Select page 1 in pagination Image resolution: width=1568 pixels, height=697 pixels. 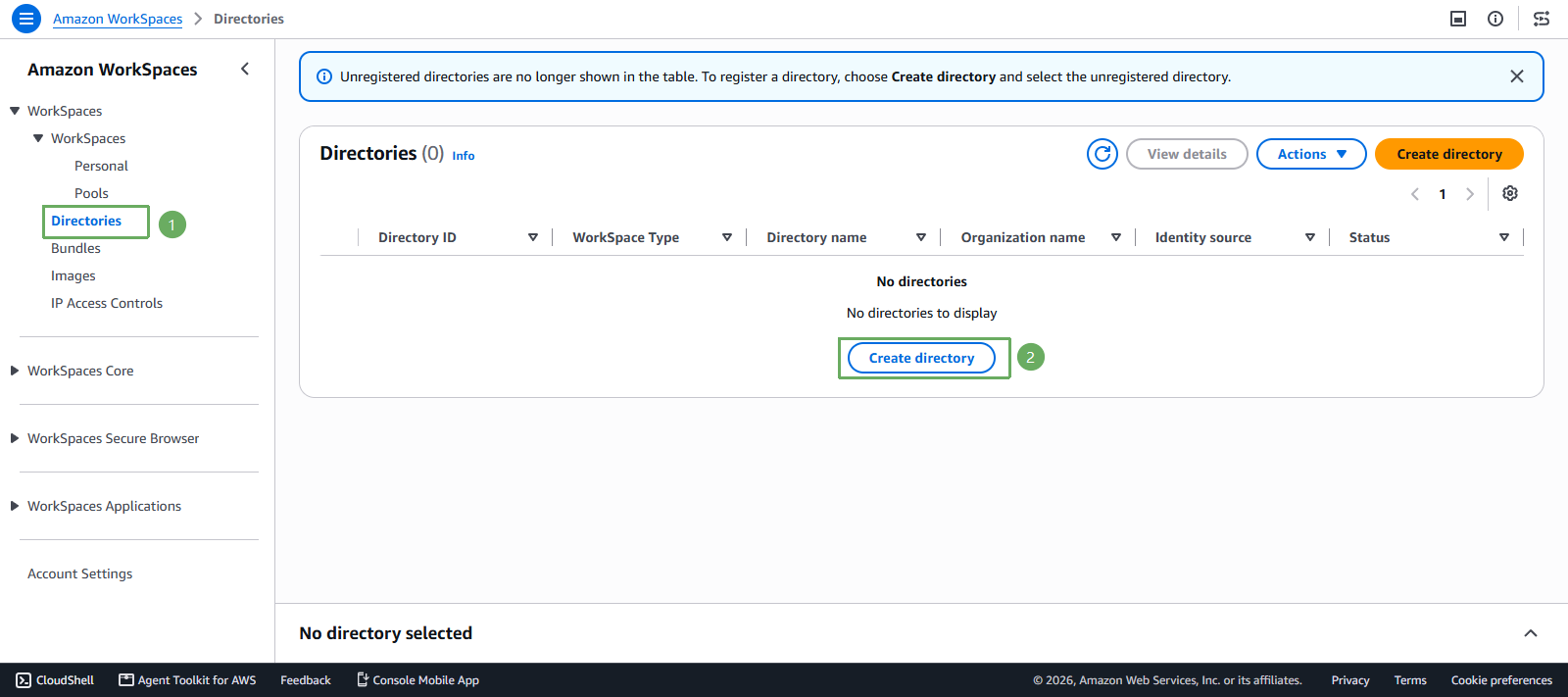tap(1443, 194)
